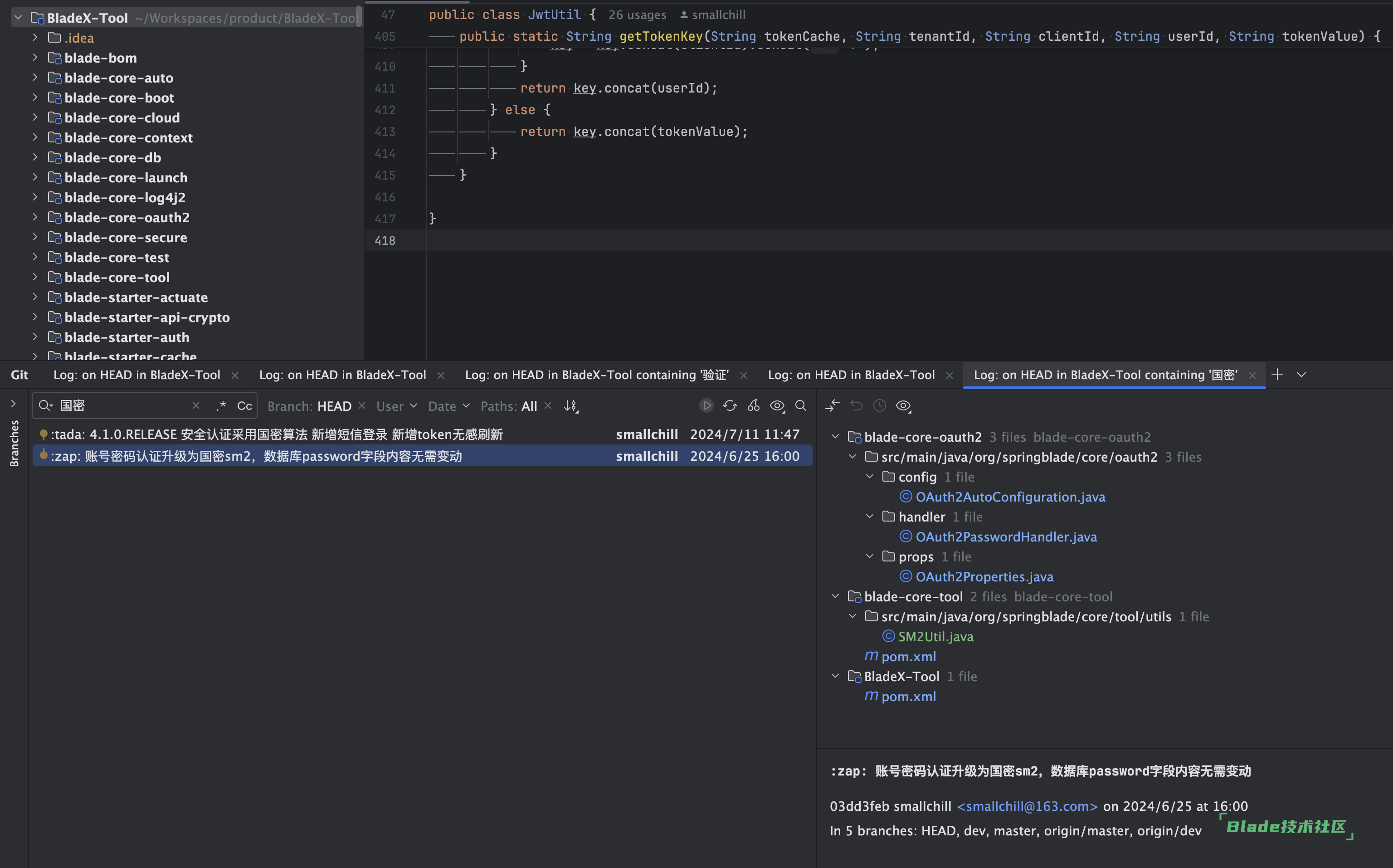Collapse the BladeX-Tool project root
Viewport: 1393px width, 868px height.
click(x=19, y=18)
